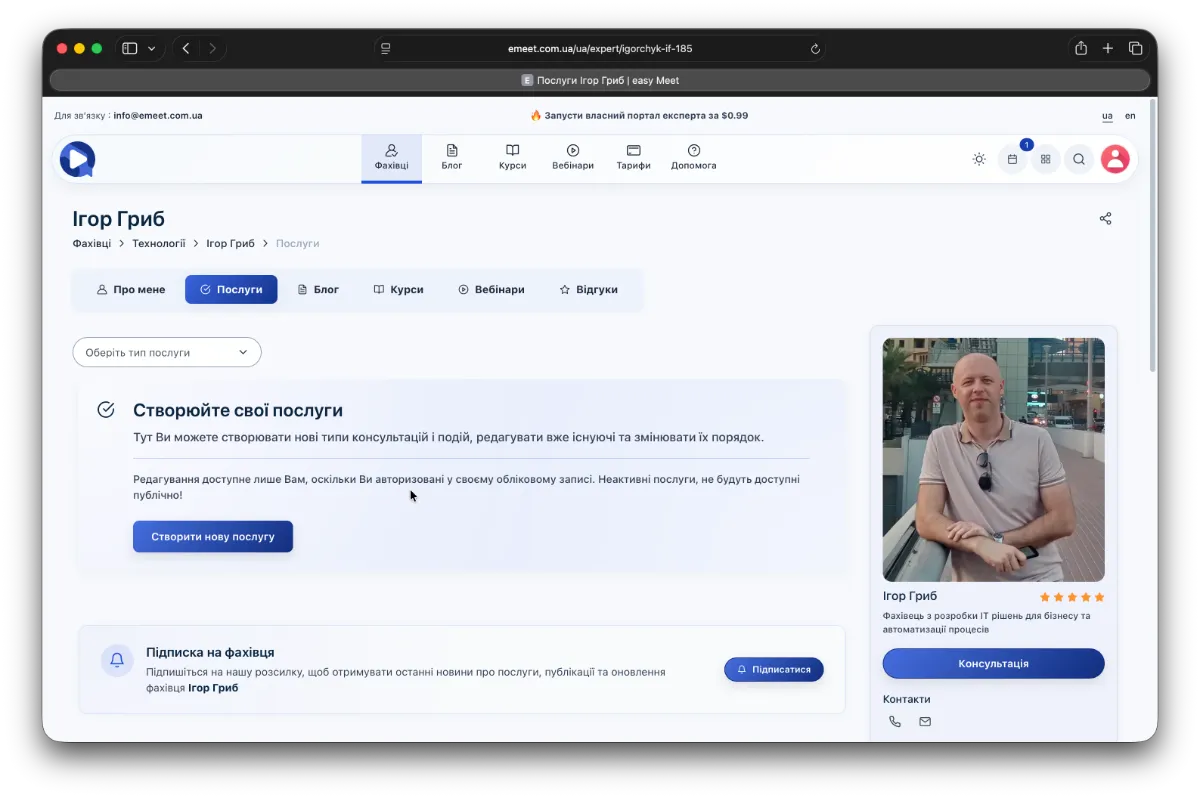Open the calendar icon with notification badge
The height and width of the screenshot is (798, 1200).
tap(1012, 159)
